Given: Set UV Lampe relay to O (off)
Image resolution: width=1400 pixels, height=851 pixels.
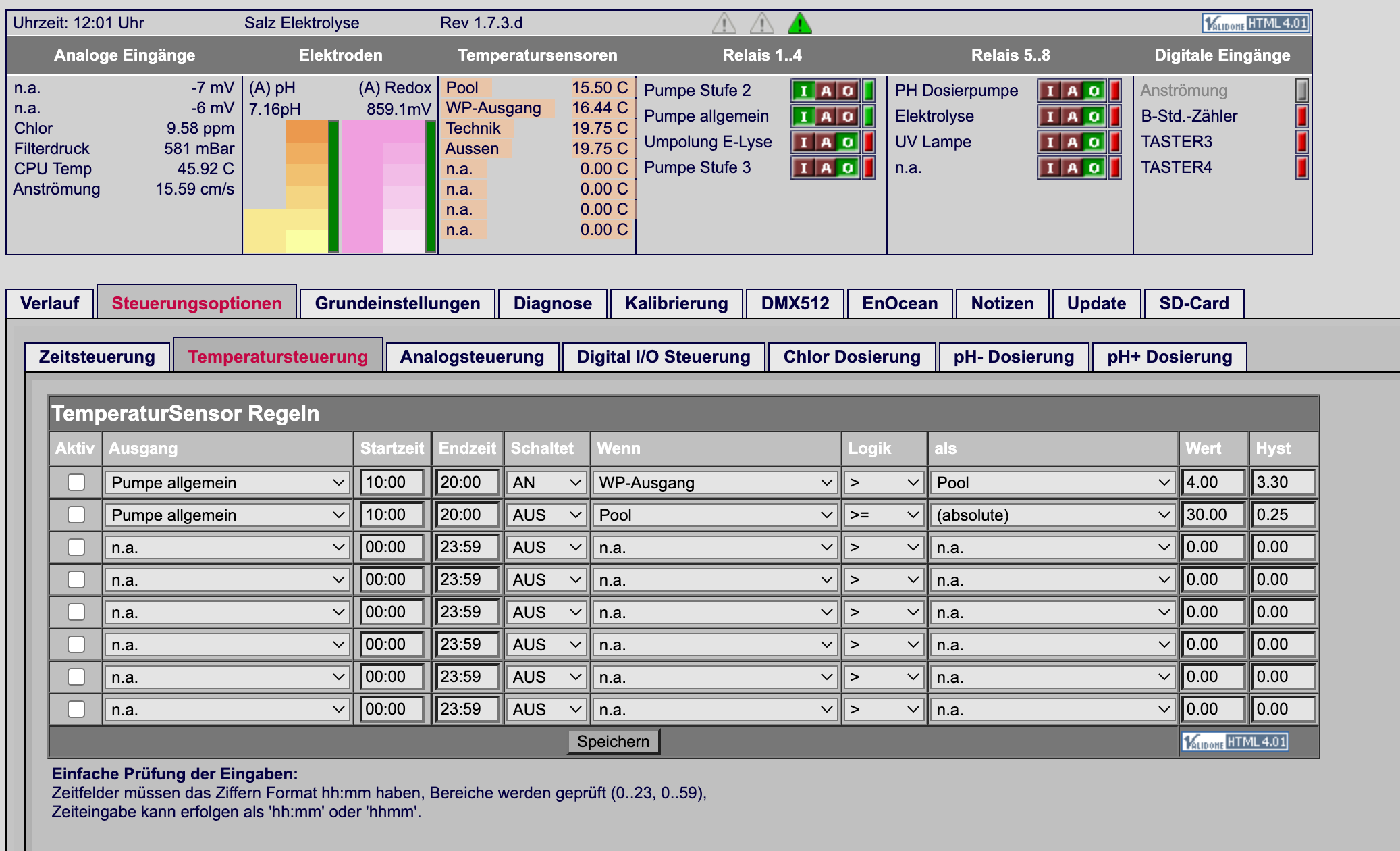Looking at the screenshot, I should [1094, 142].
